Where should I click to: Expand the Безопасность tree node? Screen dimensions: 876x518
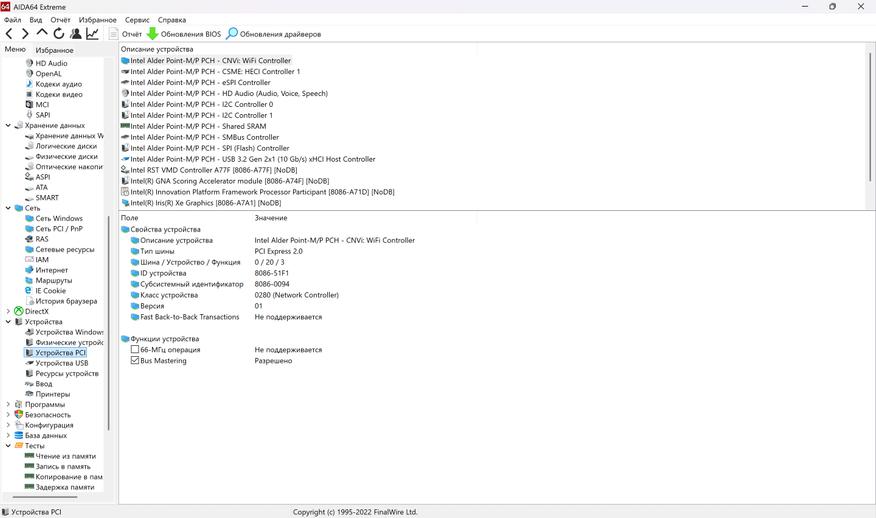8,415
